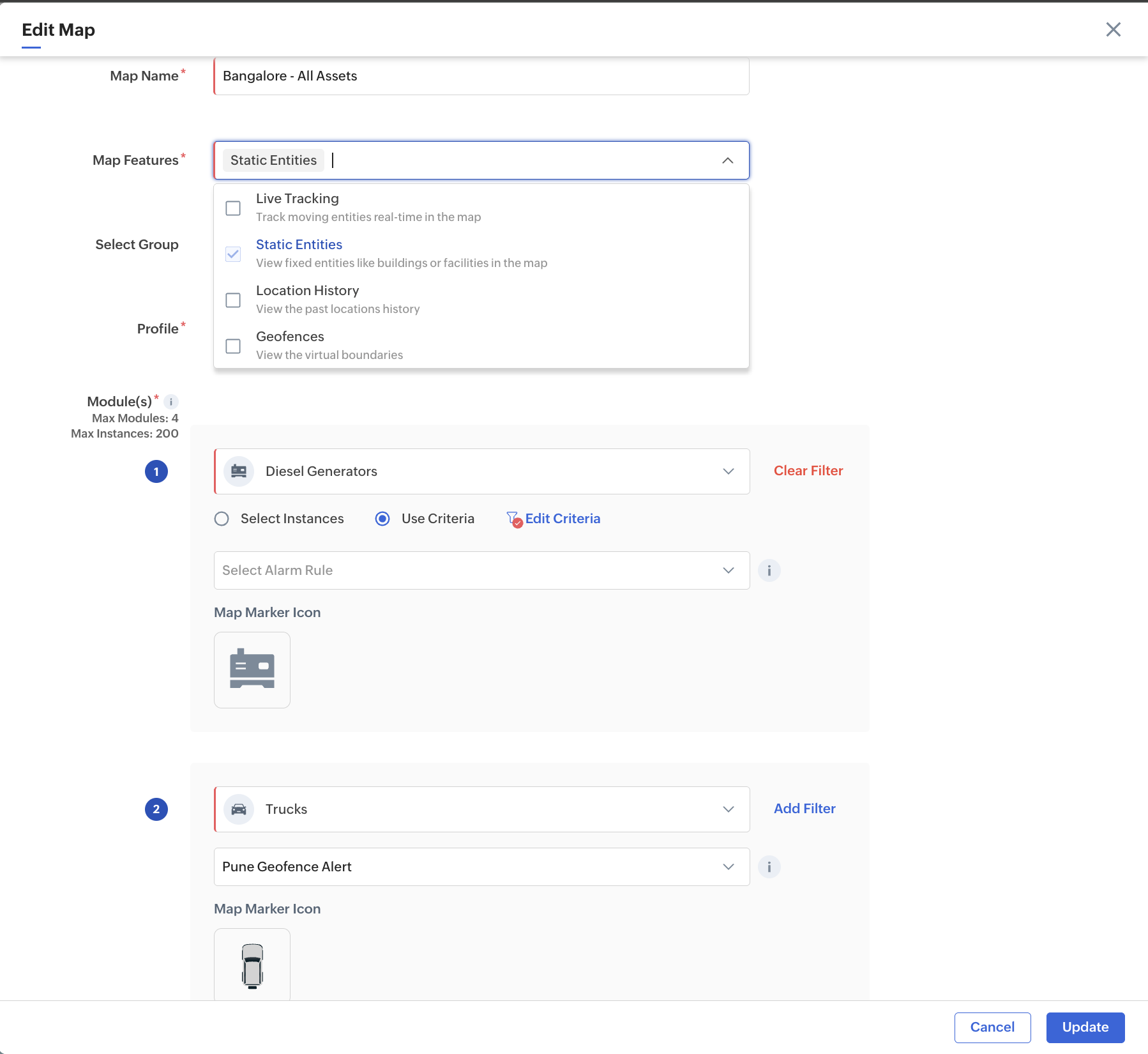Enable the Live Tracking checkbox
Image resolution: width=1148 pixels, height=1054 pixels.
point(234,208)
